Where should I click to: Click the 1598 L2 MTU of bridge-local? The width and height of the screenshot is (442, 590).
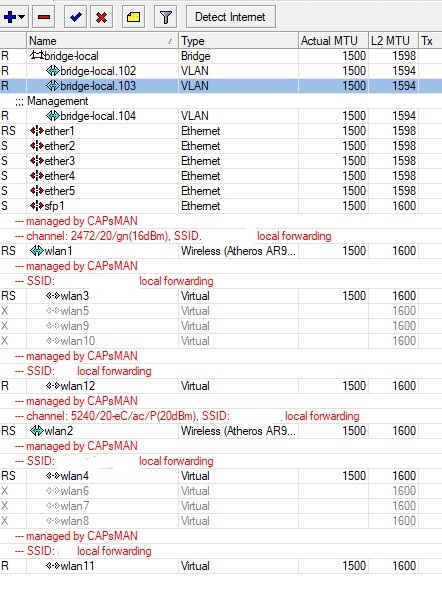click(404, 56)
